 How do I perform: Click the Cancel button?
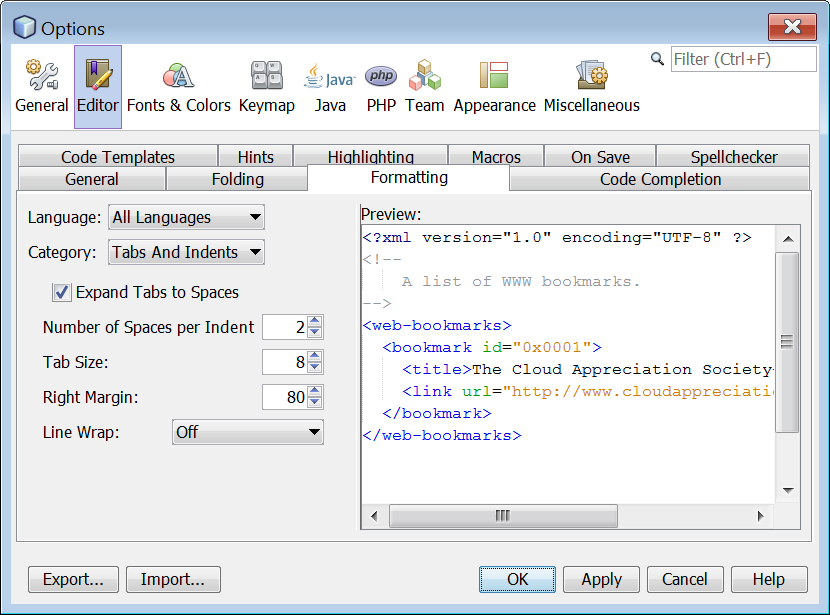(x=685, y=580)
